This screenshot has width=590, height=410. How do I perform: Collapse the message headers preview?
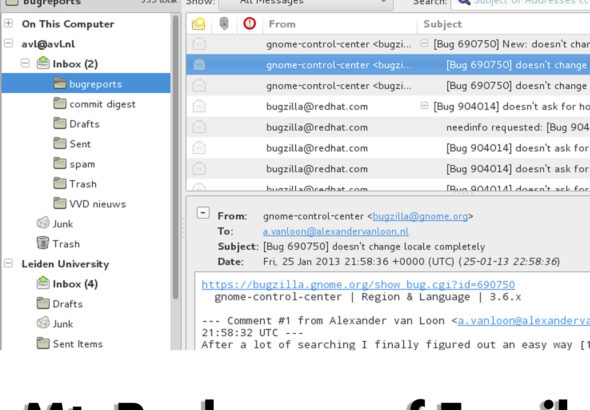203,214
